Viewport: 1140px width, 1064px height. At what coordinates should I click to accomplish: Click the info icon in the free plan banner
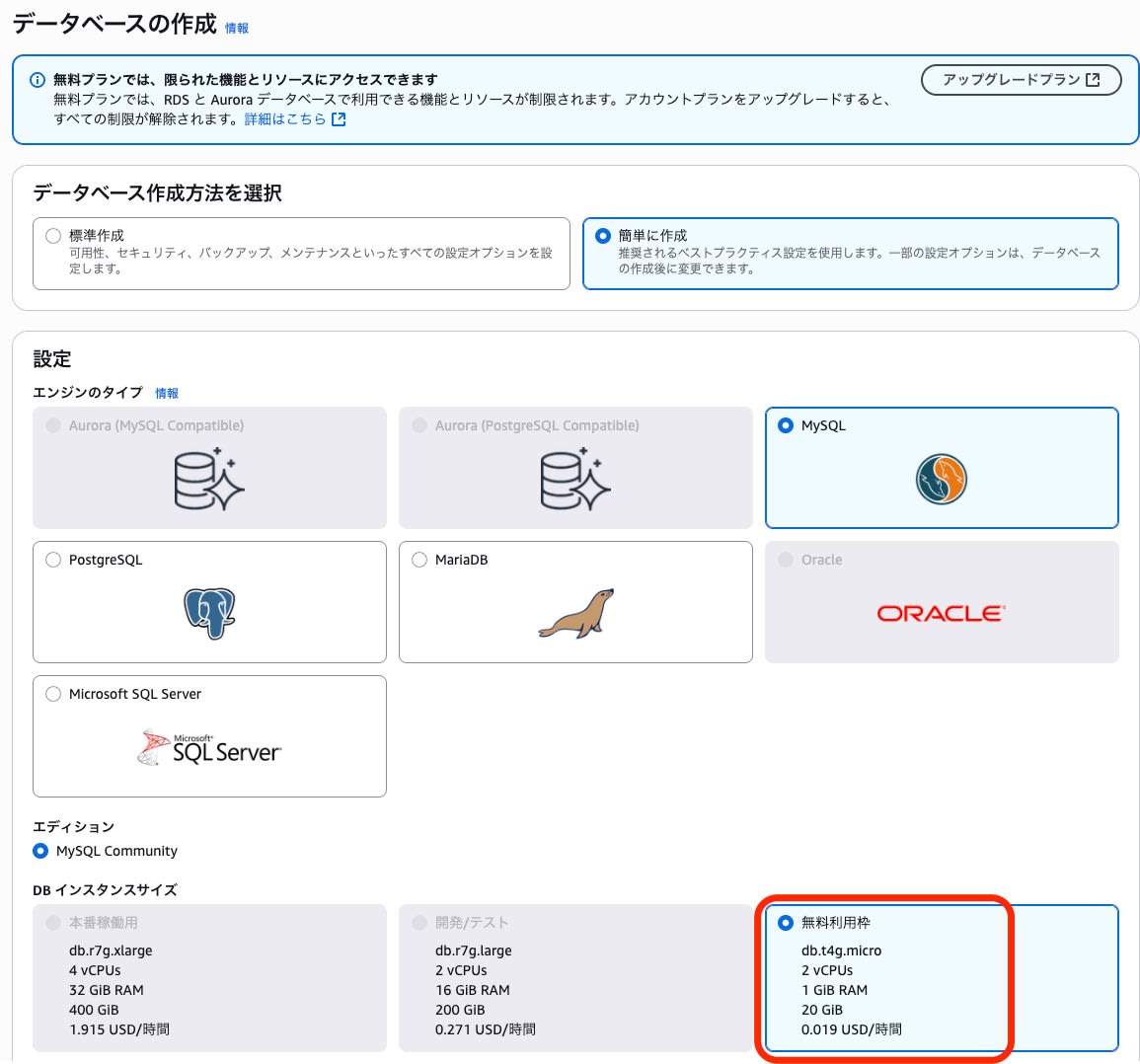pyautogui.click(x=38, y=80)
